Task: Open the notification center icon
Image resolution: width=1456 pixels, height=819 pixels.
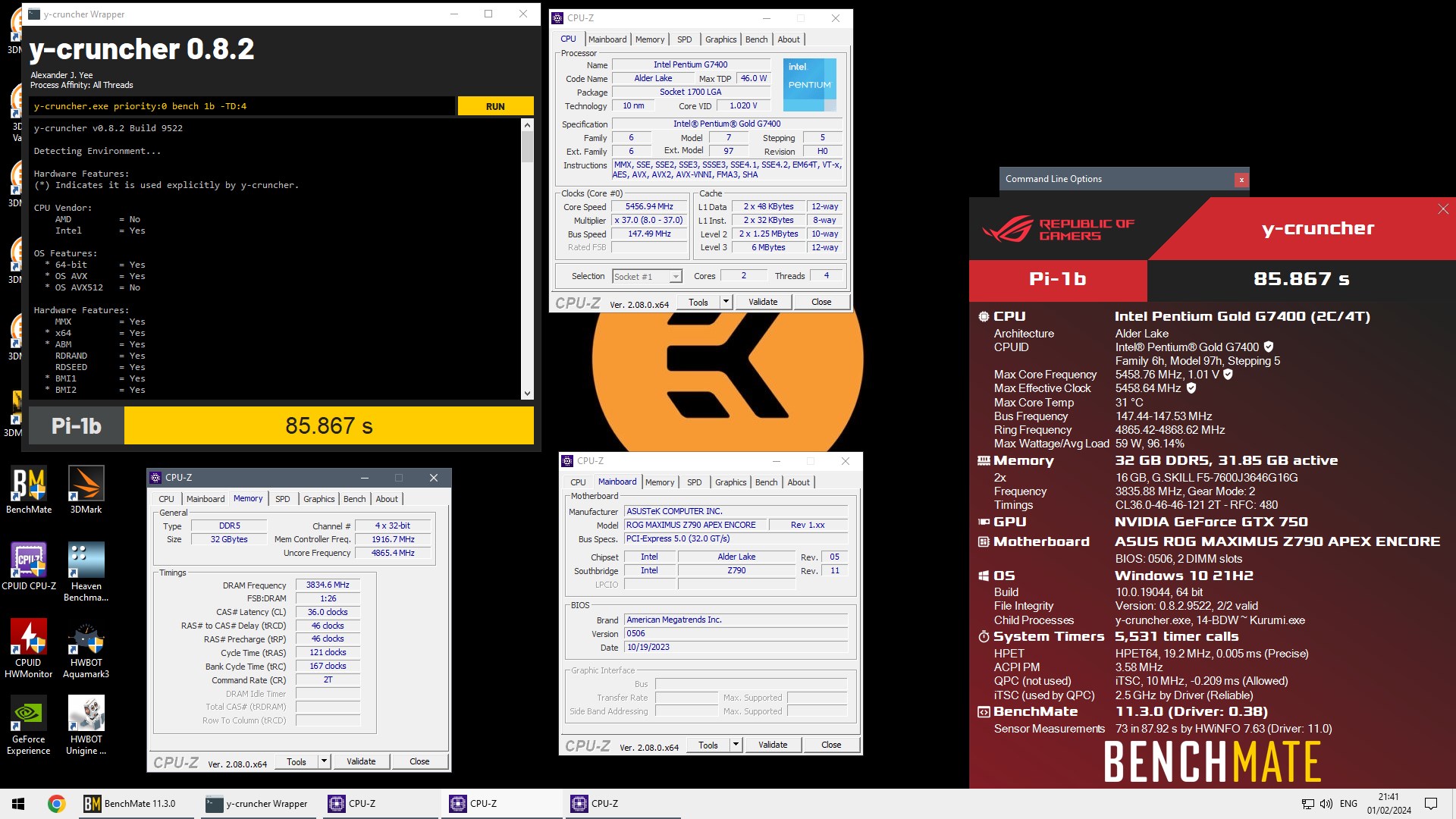Action: tap(1431, 804)
